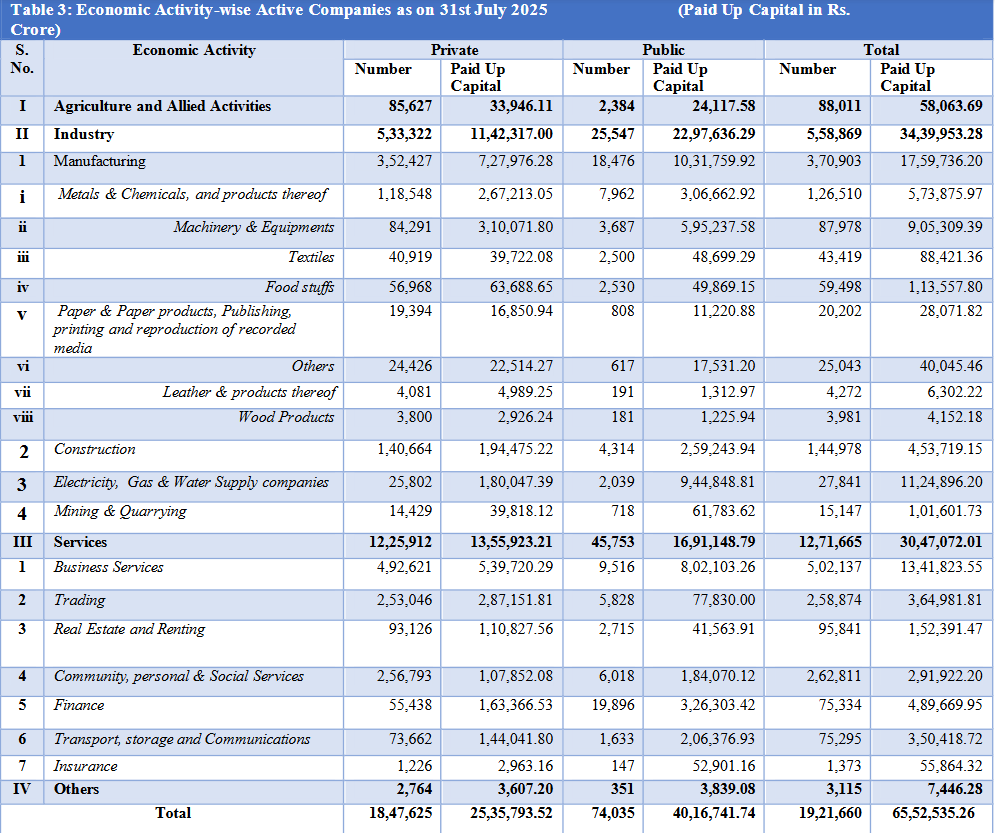Select the 'Wood Products' row label
Viewport: 995px width, 833px height.
tap(286, 417)
